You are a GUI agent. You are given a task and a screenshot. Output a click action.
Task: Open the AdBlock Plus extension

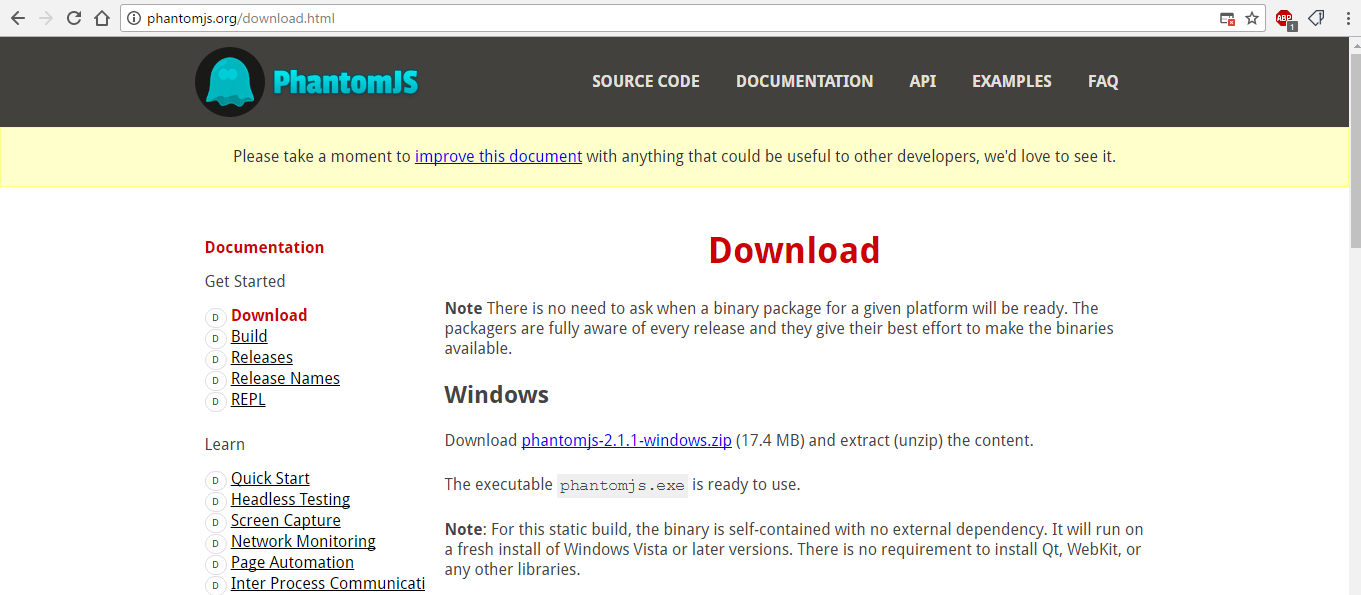coord(1285,17)
